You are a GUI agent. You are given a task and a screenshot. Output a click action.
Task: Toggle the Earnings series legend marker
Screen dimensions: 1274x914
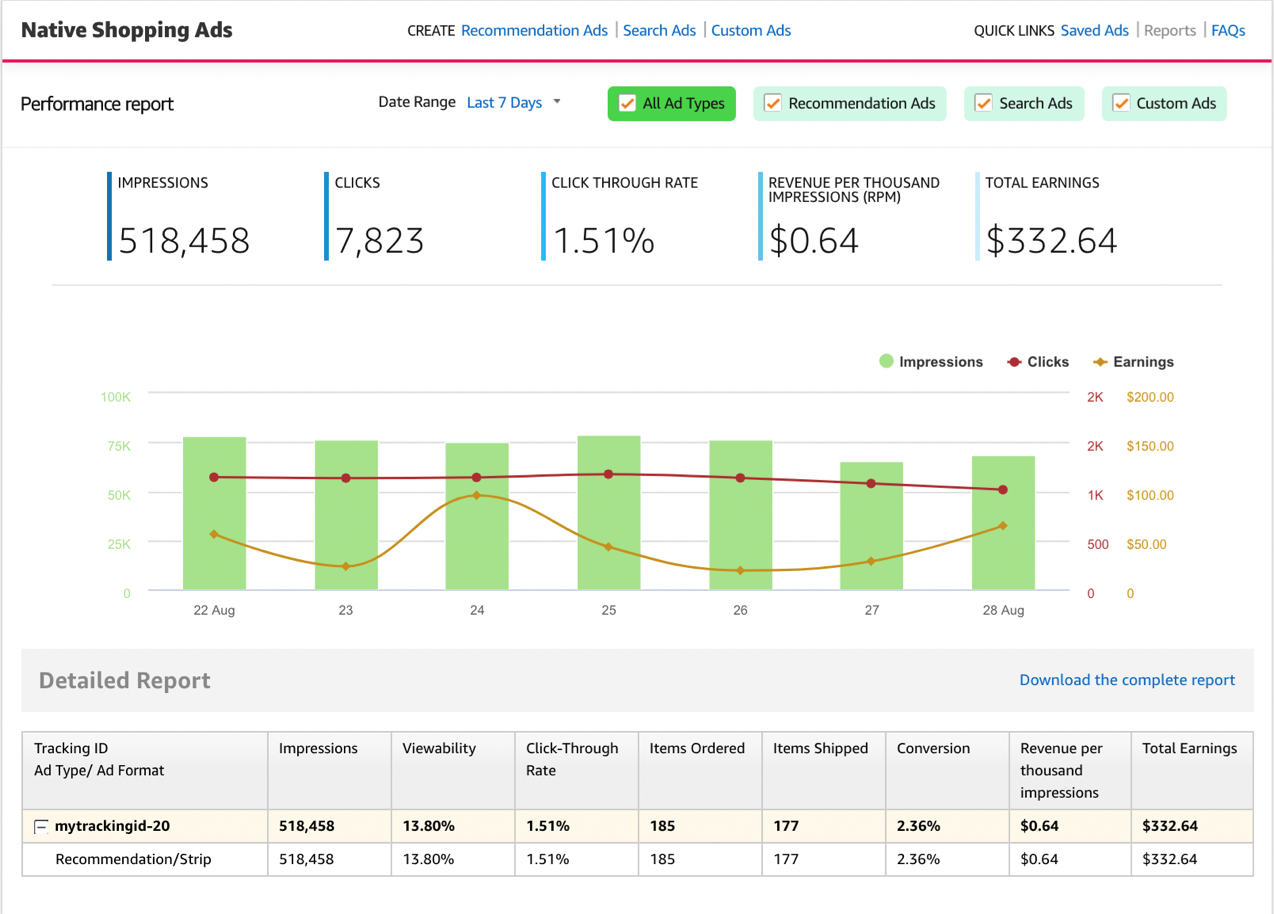[1100, 362]
